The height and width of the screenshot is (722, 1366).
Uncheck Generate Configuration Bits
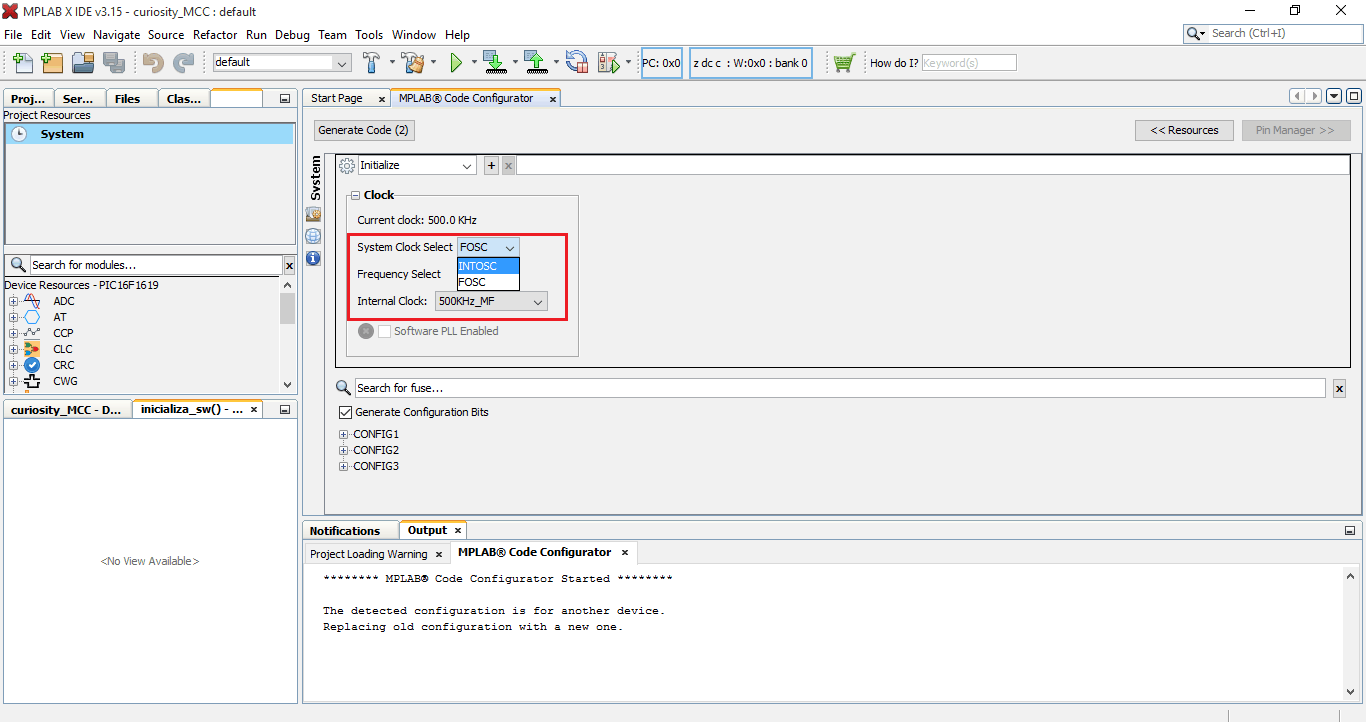coord(345,411)
